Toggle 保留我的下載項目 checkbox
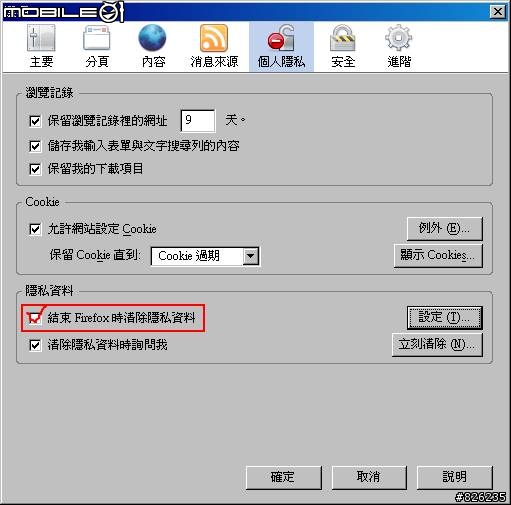 [x=35, y=169]
